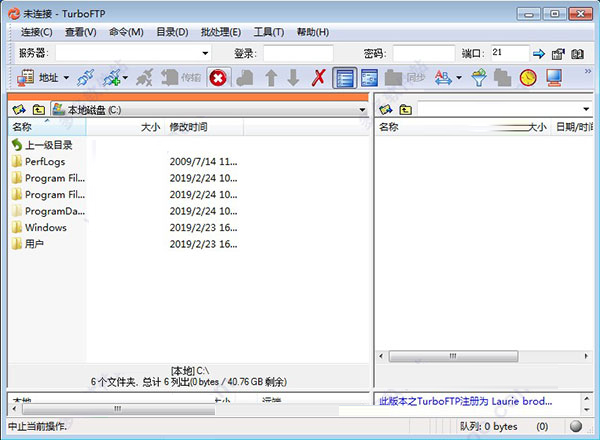Screen dimensions: 600x440
Task: Toggle the list view layout icon
Action: pos(345,78)
